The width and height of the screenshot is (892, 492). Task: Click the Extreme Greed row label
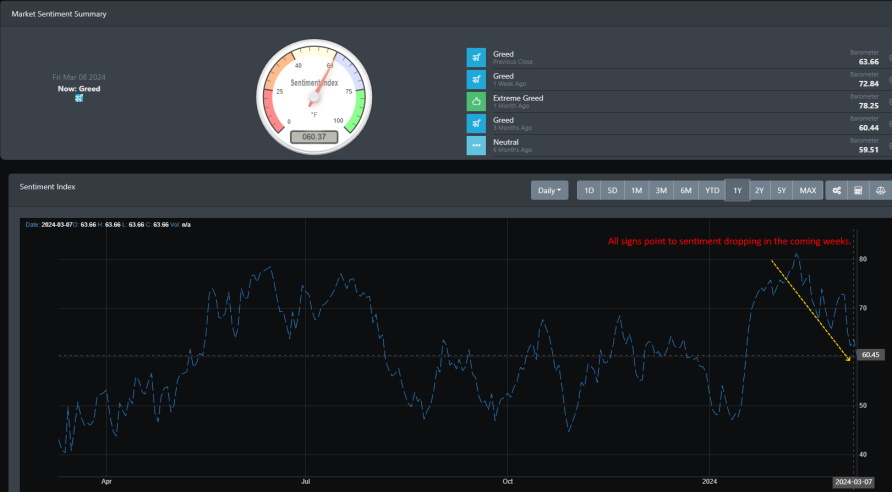518,98
